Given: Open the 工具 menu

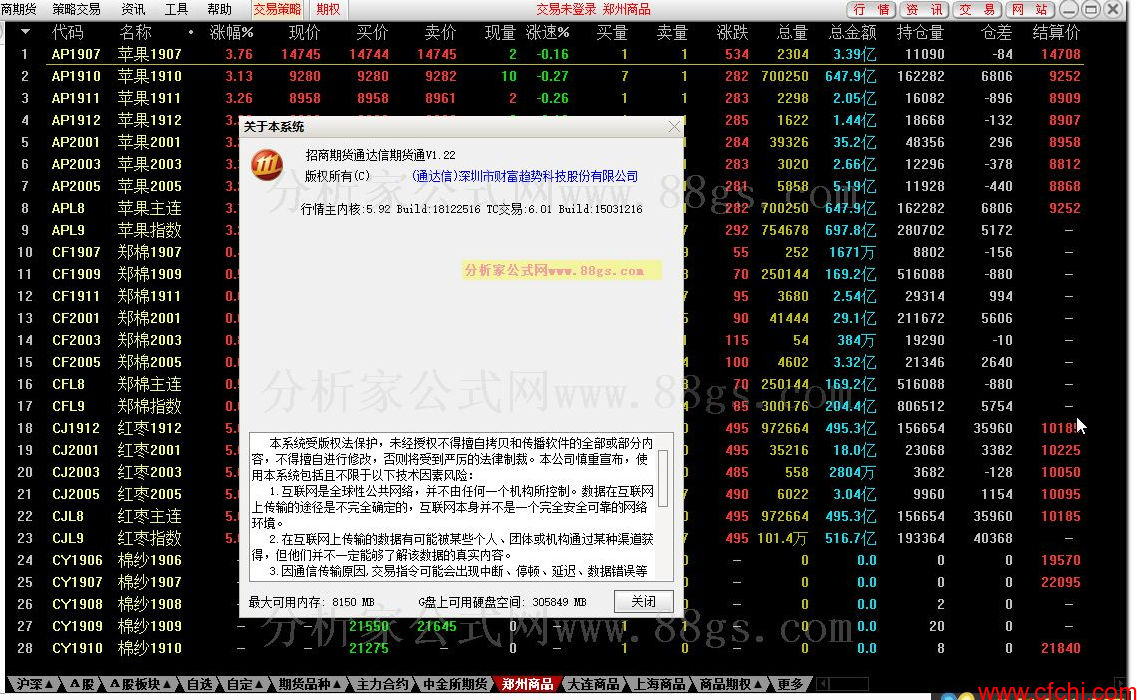Looking at the screenshot, I should pos(176,9).
